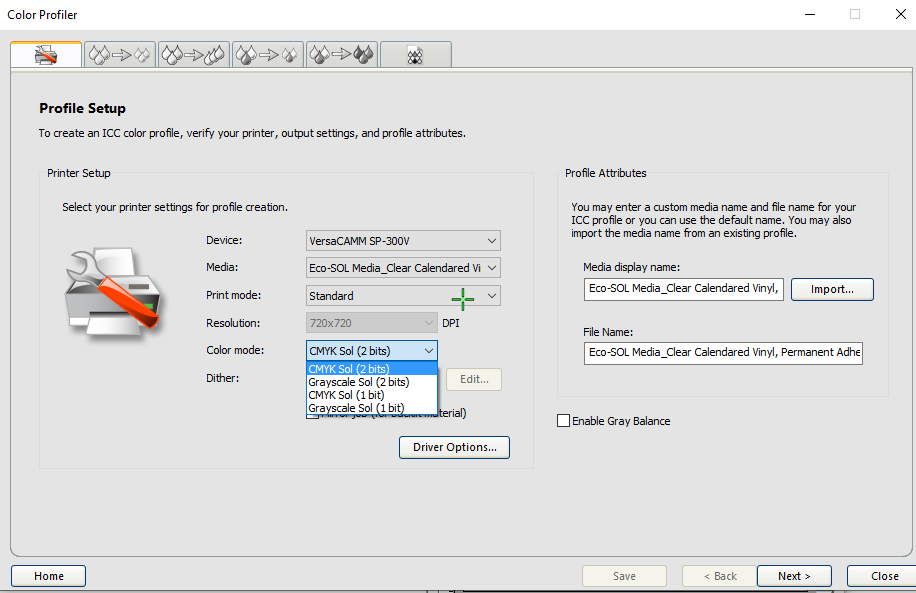The height and width of the screenshot is (593, 916).
Task: Click the Dither Edit... button
Action: [x=474, y=379]
